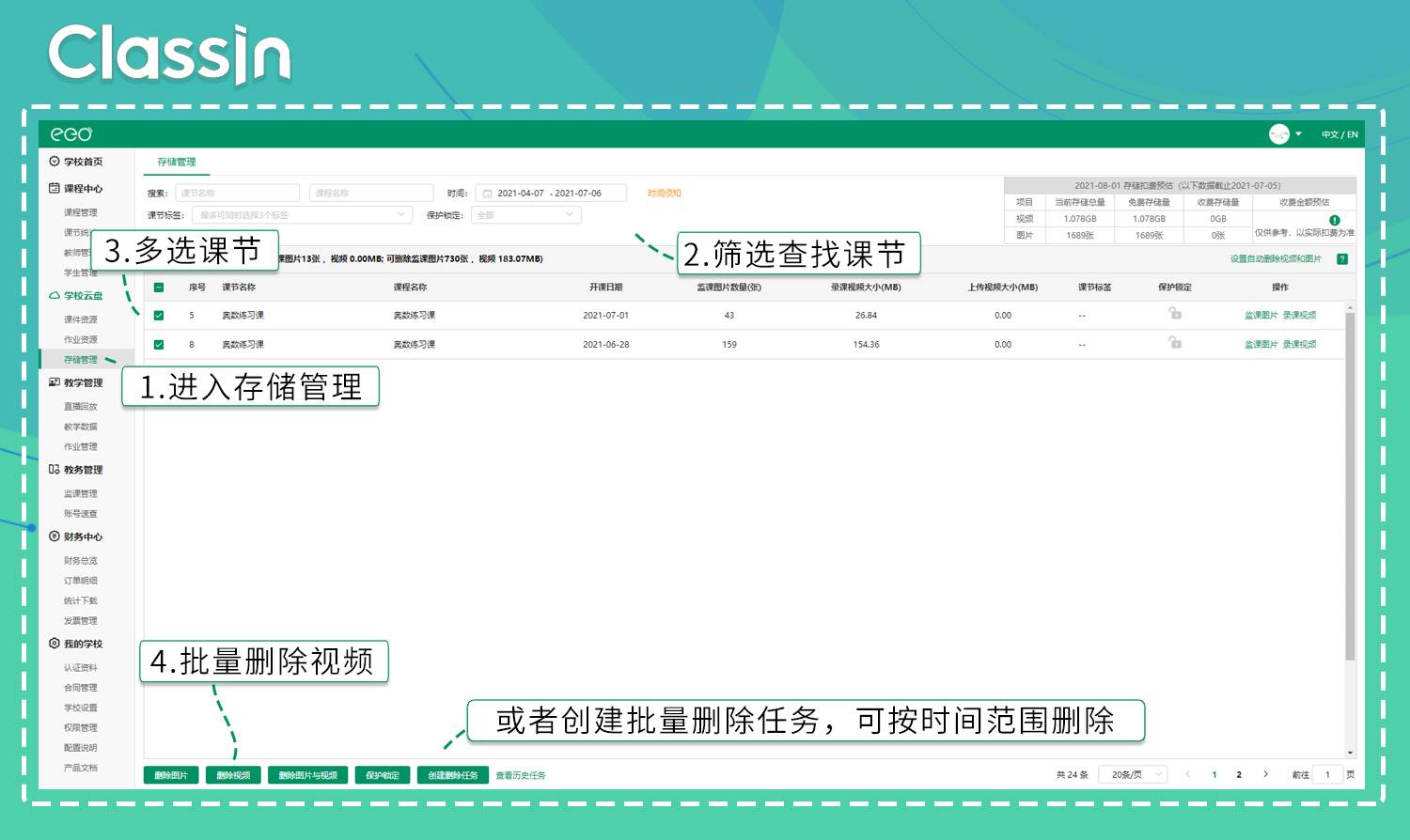Open 合同管理 in the sidebar
The height and width of the screenshot is (840, 1410).
(81, 688)
